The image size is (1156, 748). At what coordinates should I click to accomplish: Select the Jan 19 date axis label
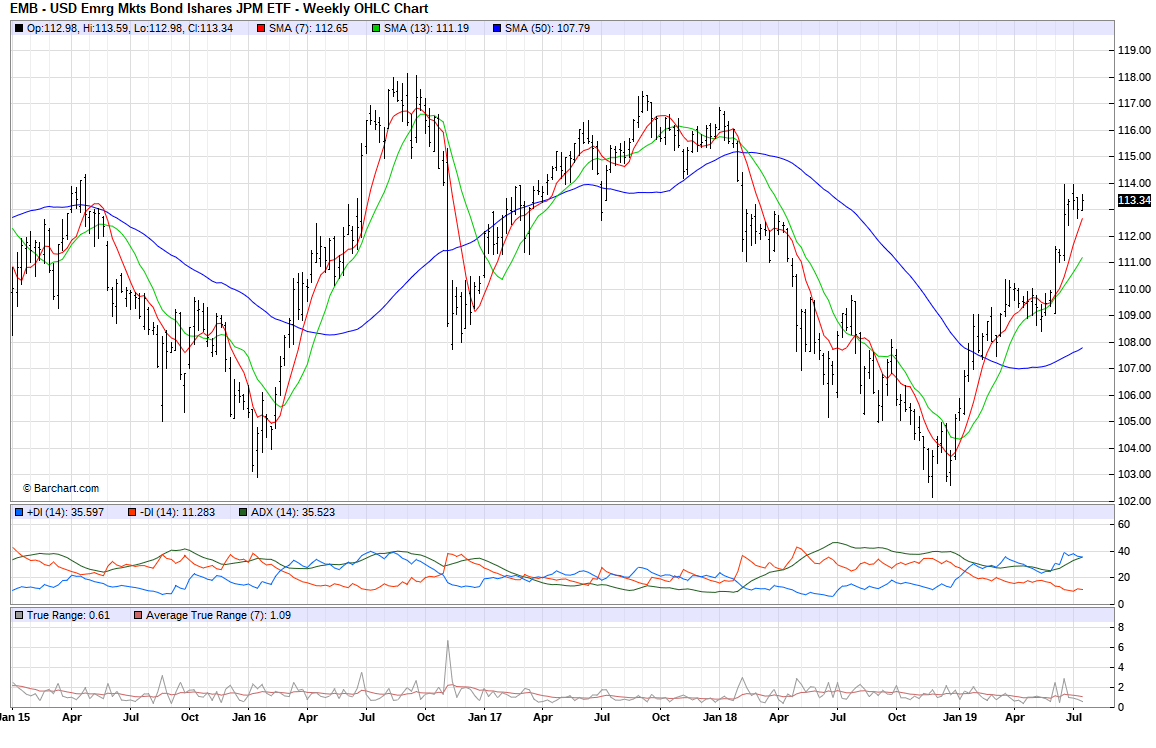tap(960, 717)
